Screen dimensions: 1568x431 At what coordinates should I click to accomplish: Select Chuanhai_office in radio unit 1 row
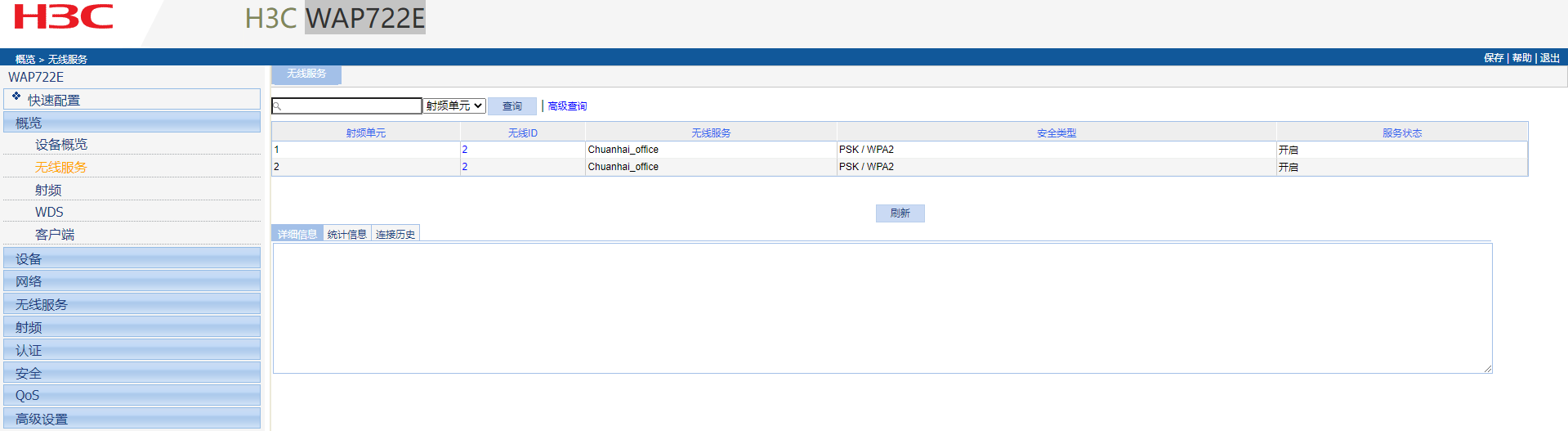(623, 150)
